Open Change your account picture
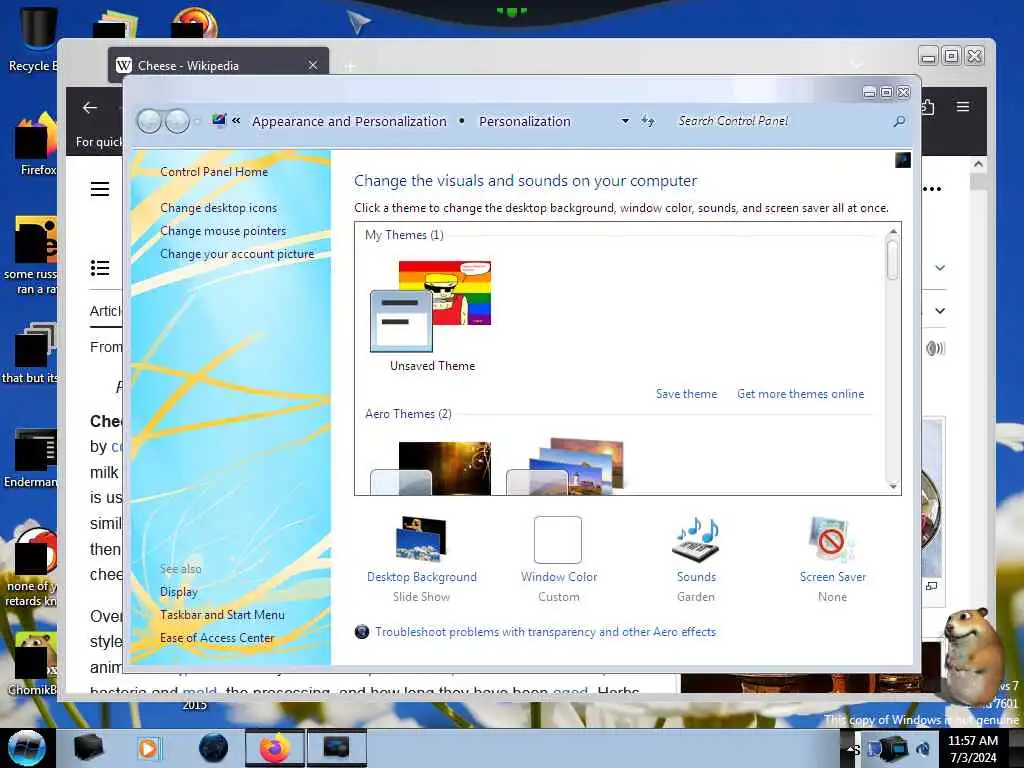Screen dimensions: 1024x768 coord(237,254)
